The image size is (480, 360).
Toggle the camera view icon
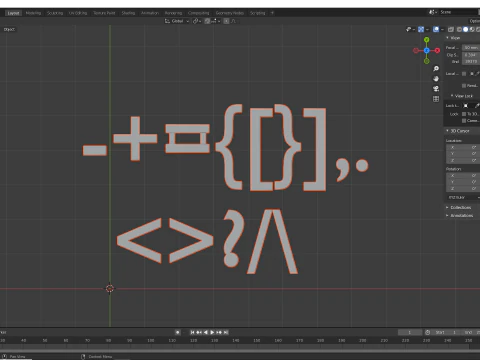click(436, 89)
